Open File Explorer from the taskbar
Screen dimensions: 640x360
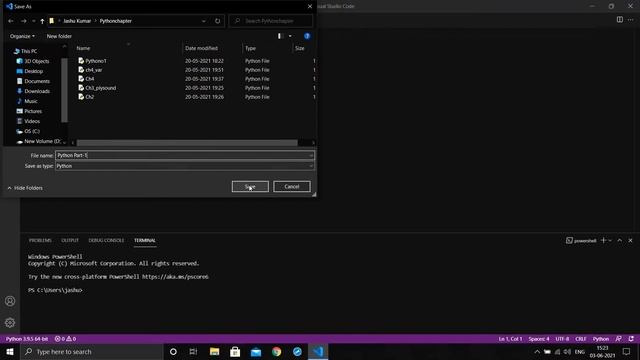[x=214, y=352]
